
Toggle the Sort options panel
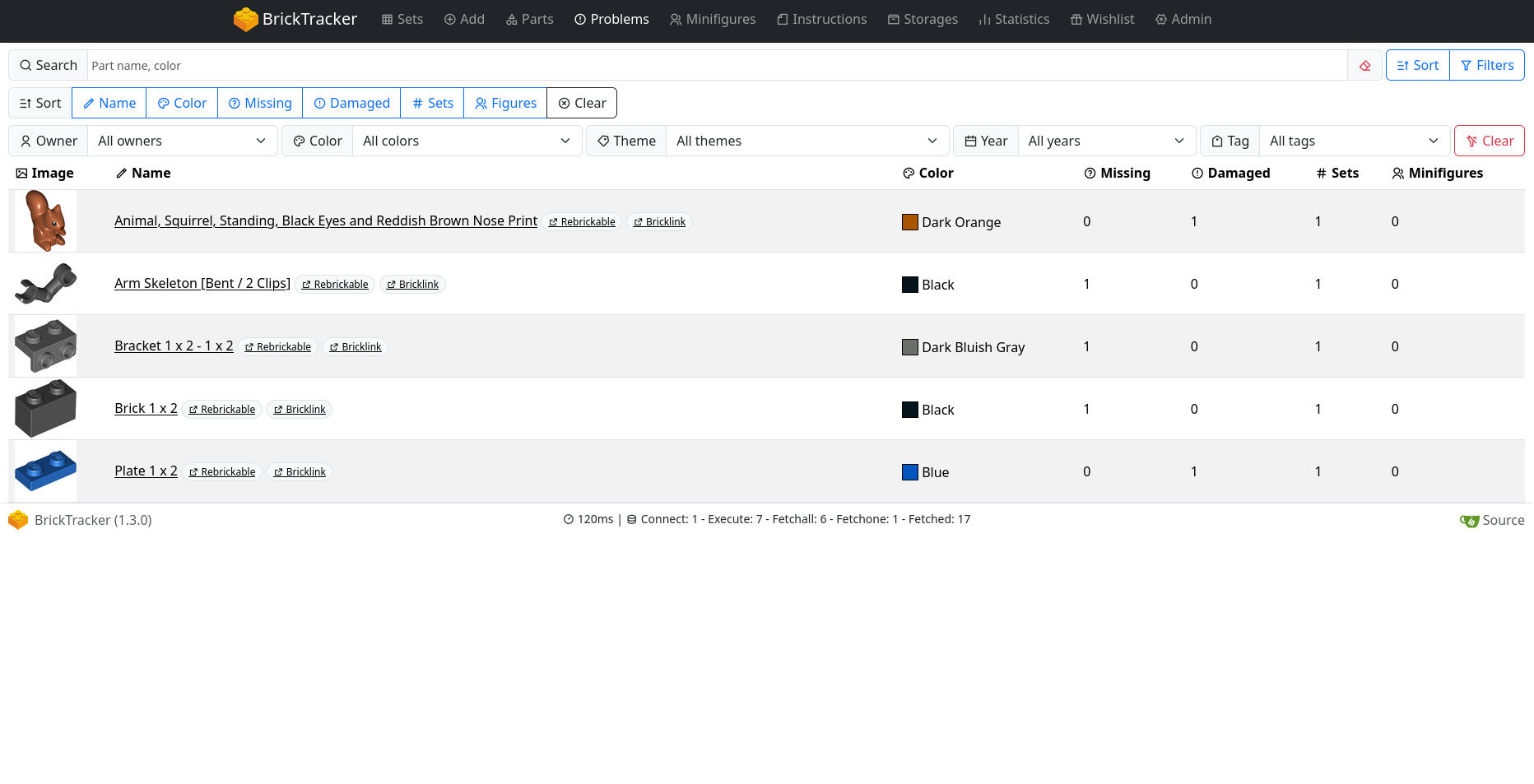[x=1417, y=66]
